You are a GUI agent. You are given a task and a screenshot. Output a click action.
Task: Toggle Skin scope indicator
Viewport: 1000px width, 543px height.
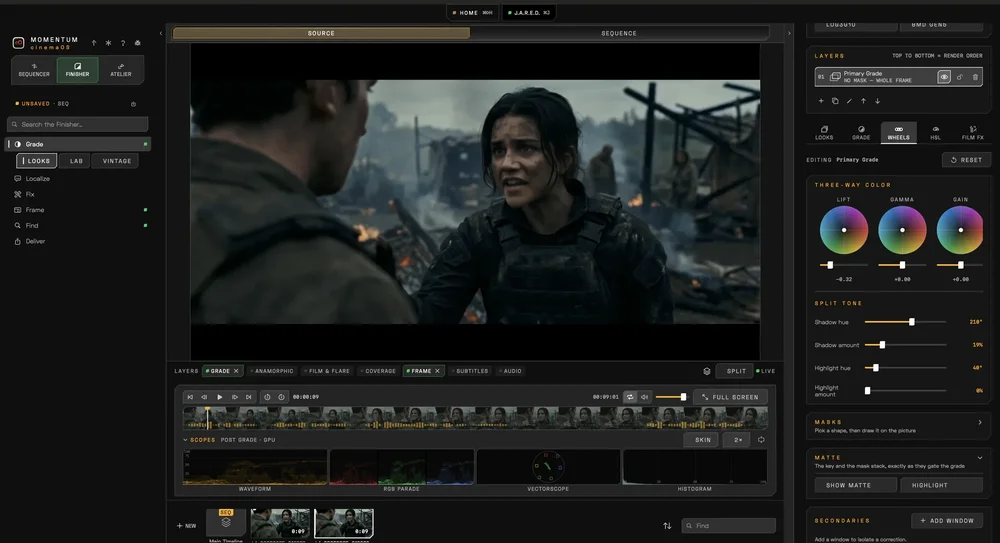(x=702, y=440)
